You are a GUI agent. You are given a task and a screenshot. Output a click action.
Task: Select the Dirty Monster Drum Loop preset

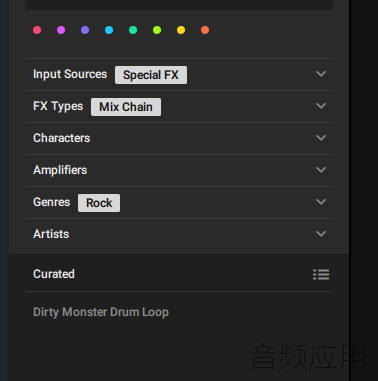(101, 312)
